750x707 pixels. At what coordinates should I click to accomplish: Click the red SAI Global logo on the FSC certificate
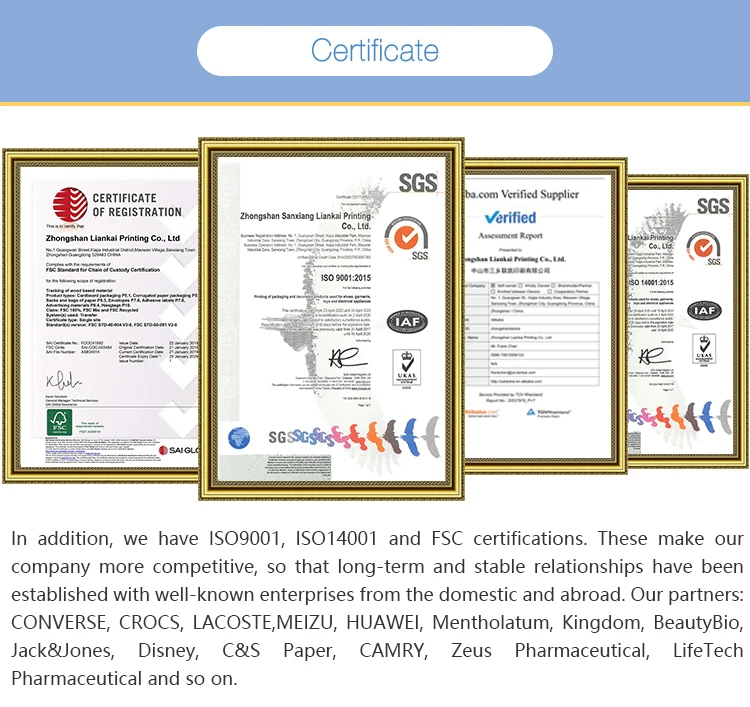point(70,205)
